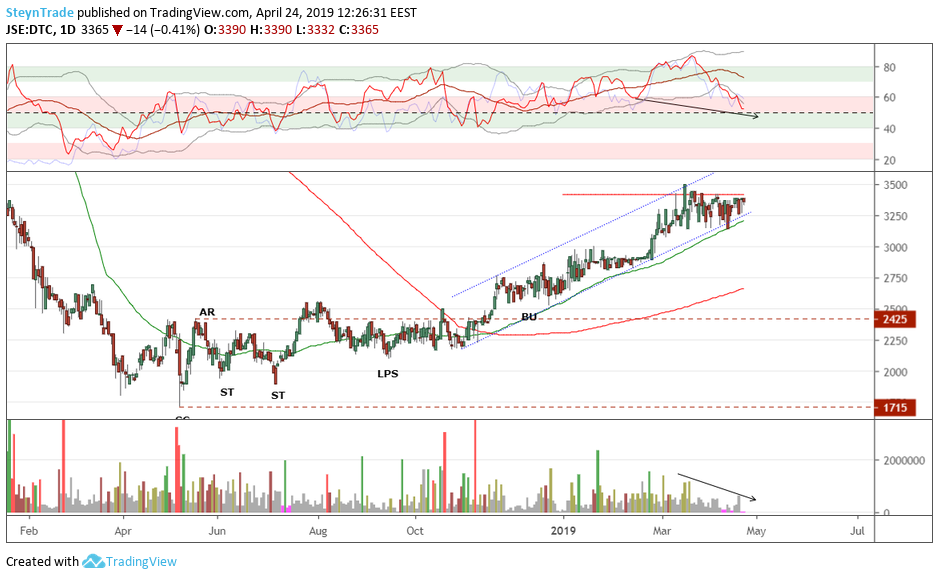This screenshot has width=939, height=579.
Task: Click the 1D interval label
Action: (x=68, y=30)
